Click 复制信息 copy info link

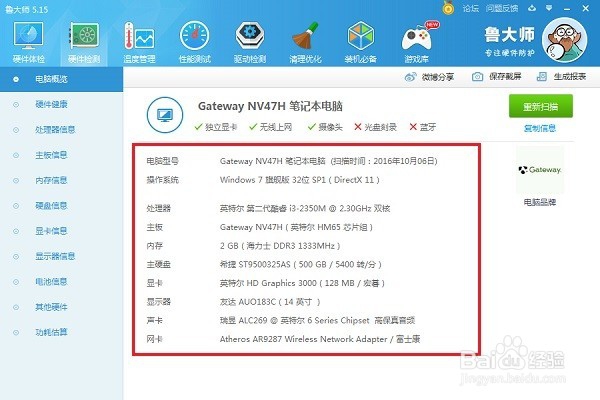pyautogui.click(x=540, y=128)
